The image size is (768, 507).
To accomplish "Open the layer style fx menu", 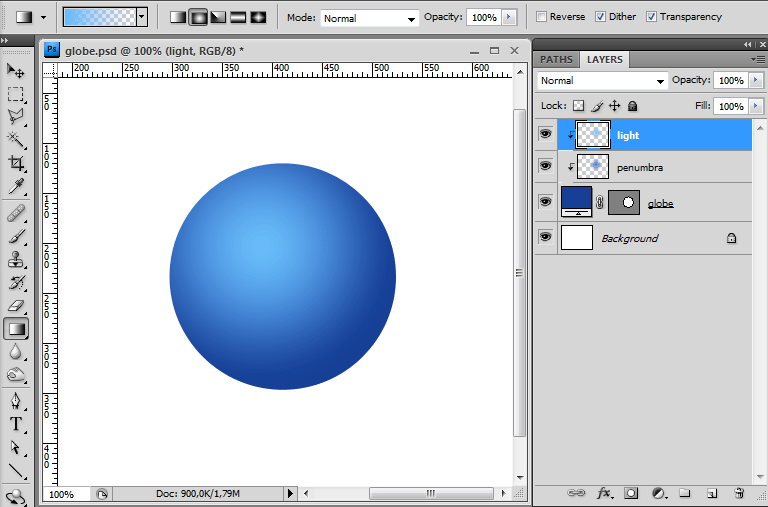I will coord(605,493).
